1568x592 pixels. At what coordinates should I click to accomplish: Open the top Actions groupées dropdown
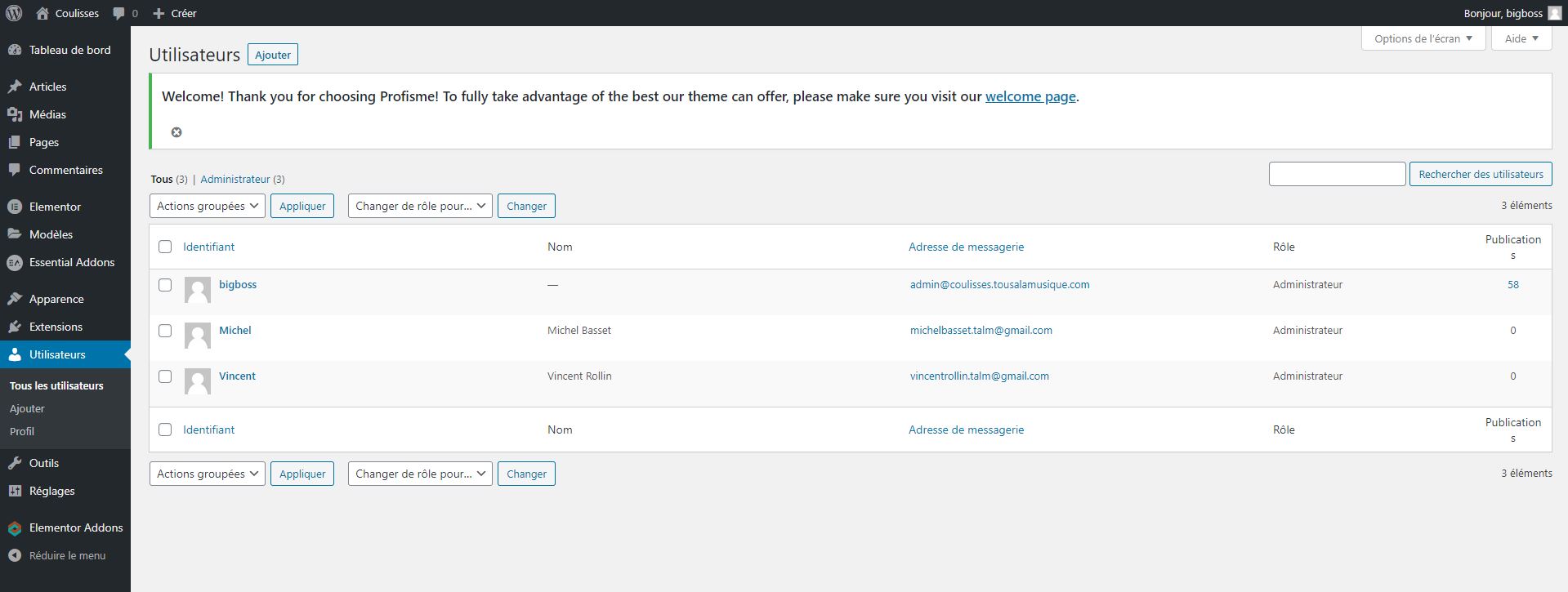207,206
